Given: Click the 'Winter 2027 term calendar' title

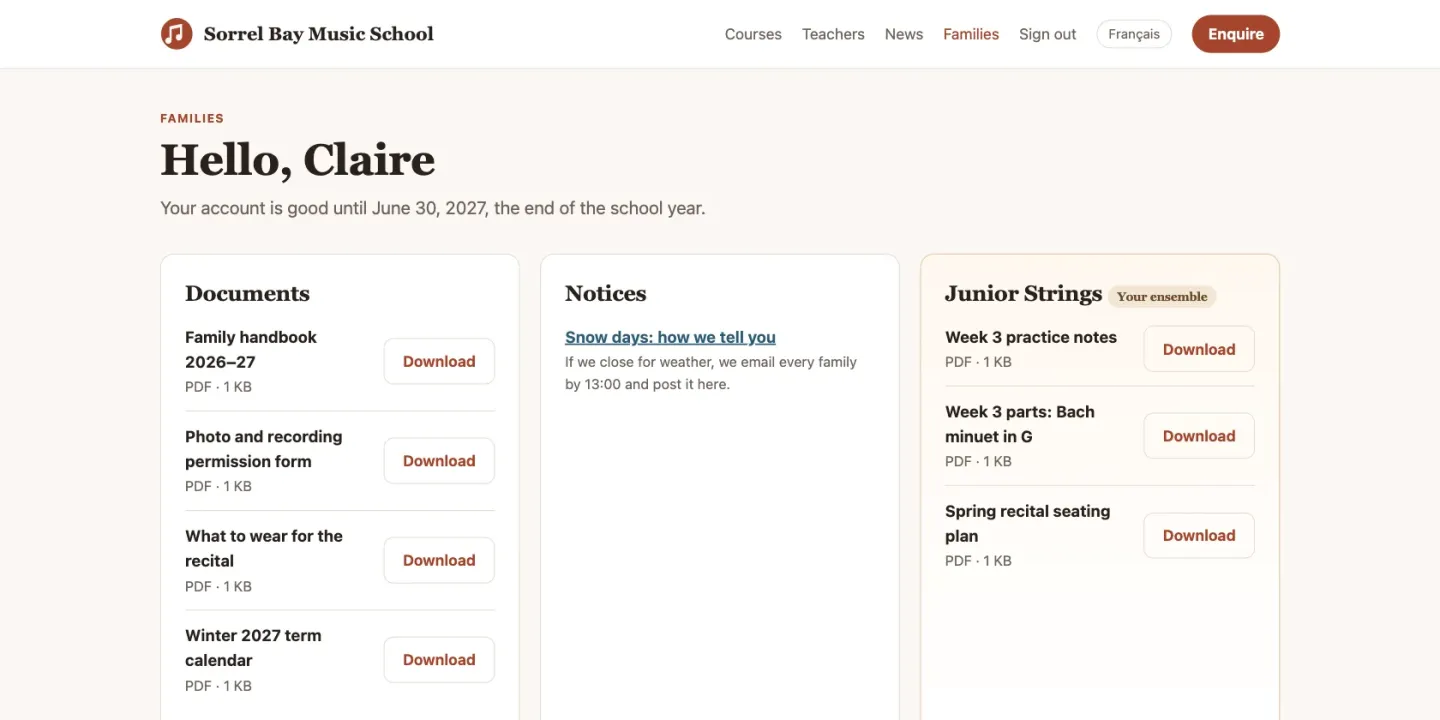Looking at the screenshot, I should [253, 647].
